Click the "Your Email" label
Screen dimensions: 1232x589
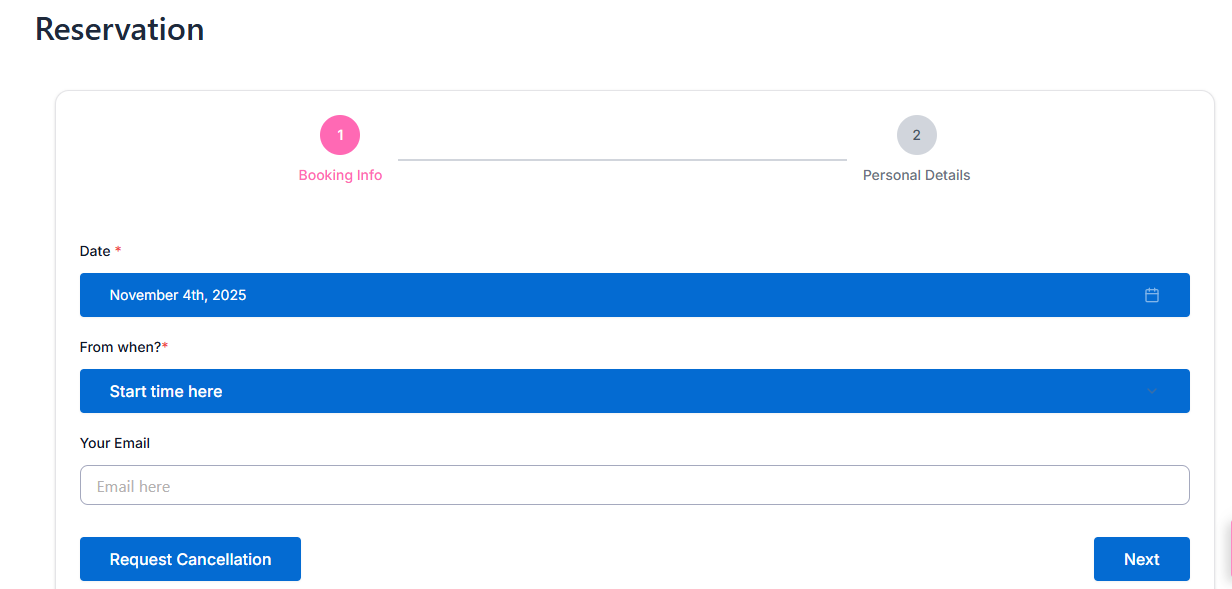click(115, 443)
